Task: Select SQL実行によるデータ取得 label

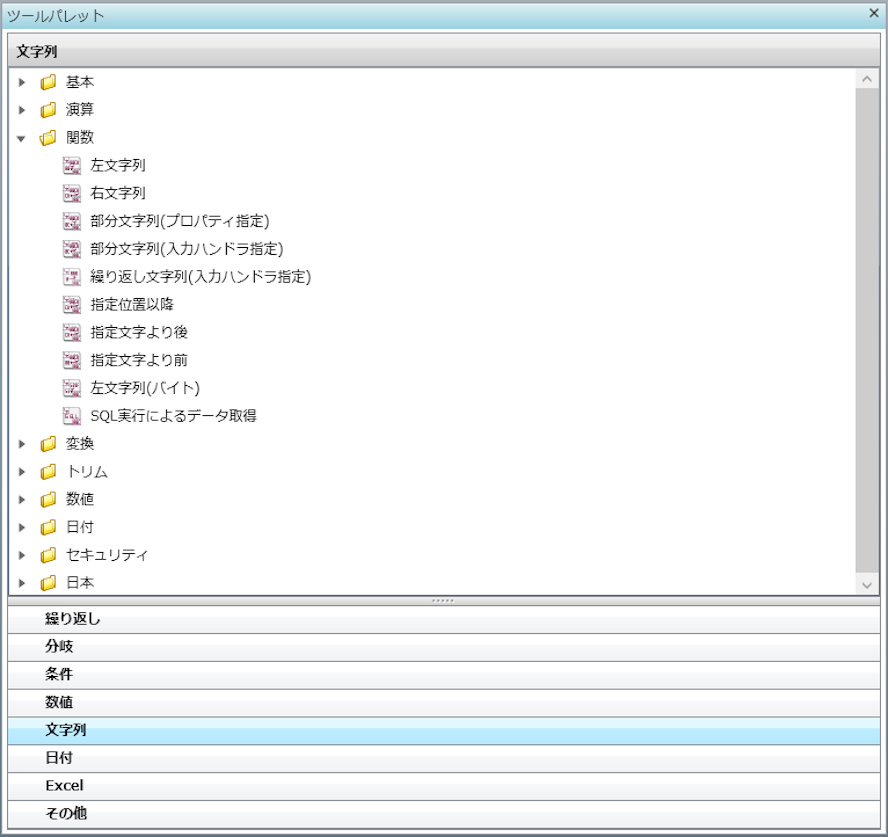Action: (x=173, y=416)
